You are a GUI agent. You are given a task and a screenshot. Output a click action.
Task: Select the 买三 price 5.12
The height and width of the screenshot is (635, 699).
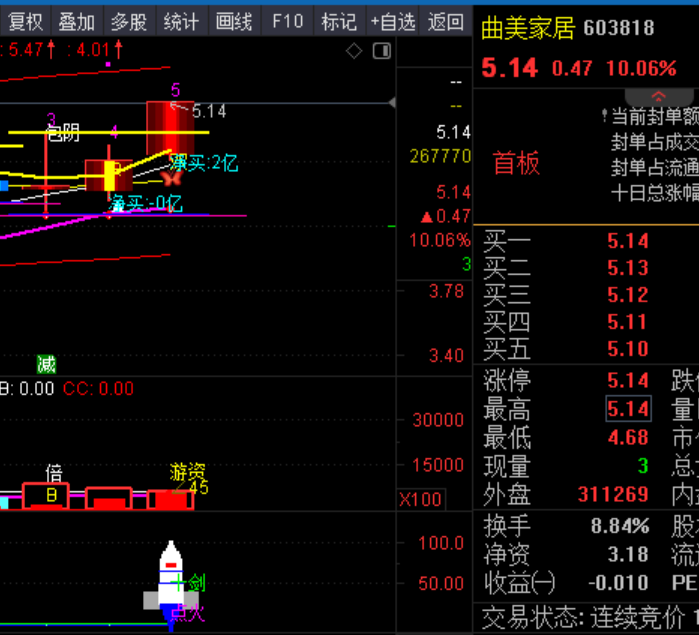click(x=628, y=295)
